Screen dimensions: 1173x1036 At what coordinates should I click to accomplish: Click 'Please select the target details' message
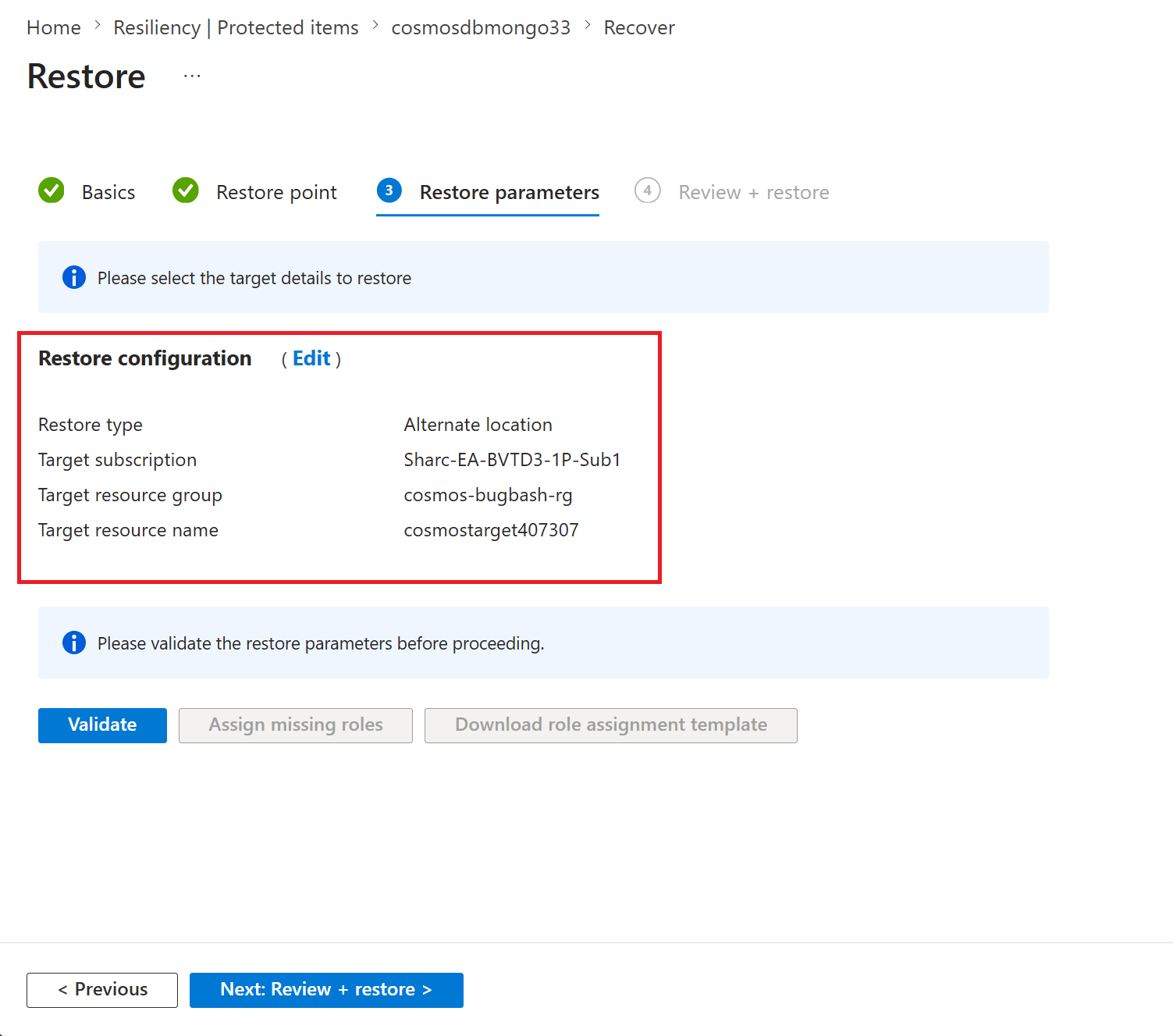(254, 278)
